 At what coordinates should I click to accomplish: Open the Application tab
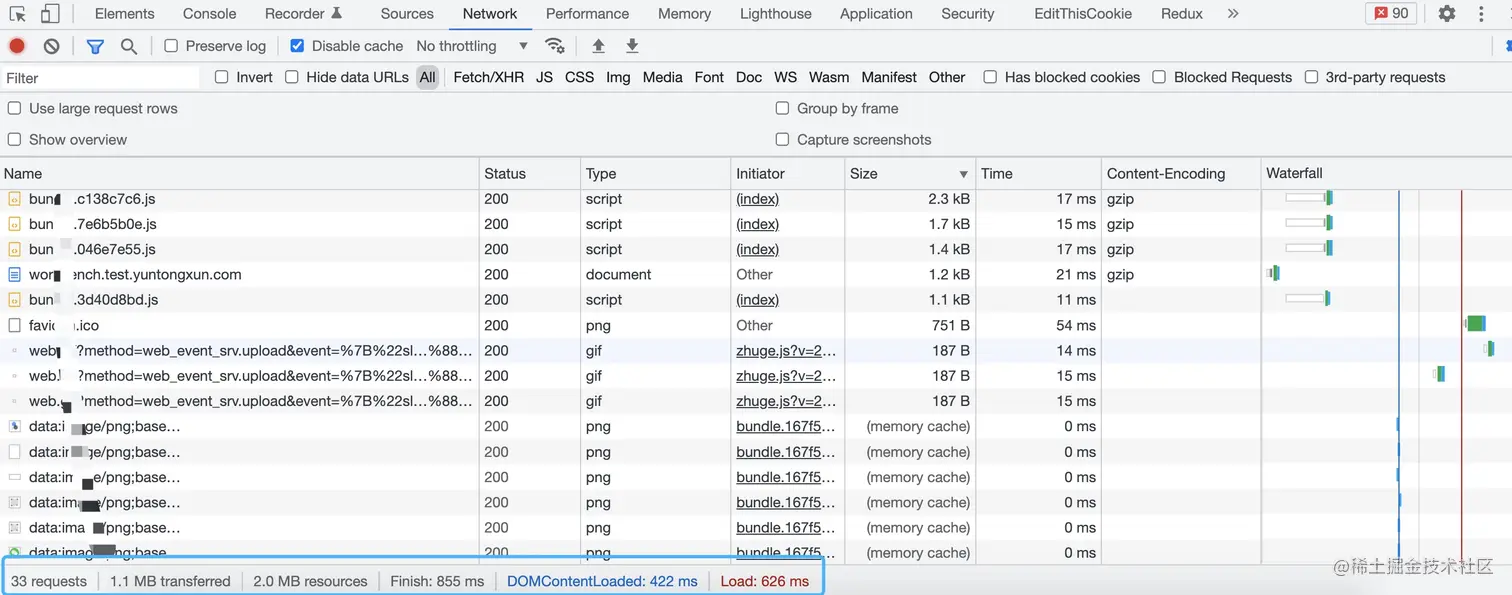(876, 14)
